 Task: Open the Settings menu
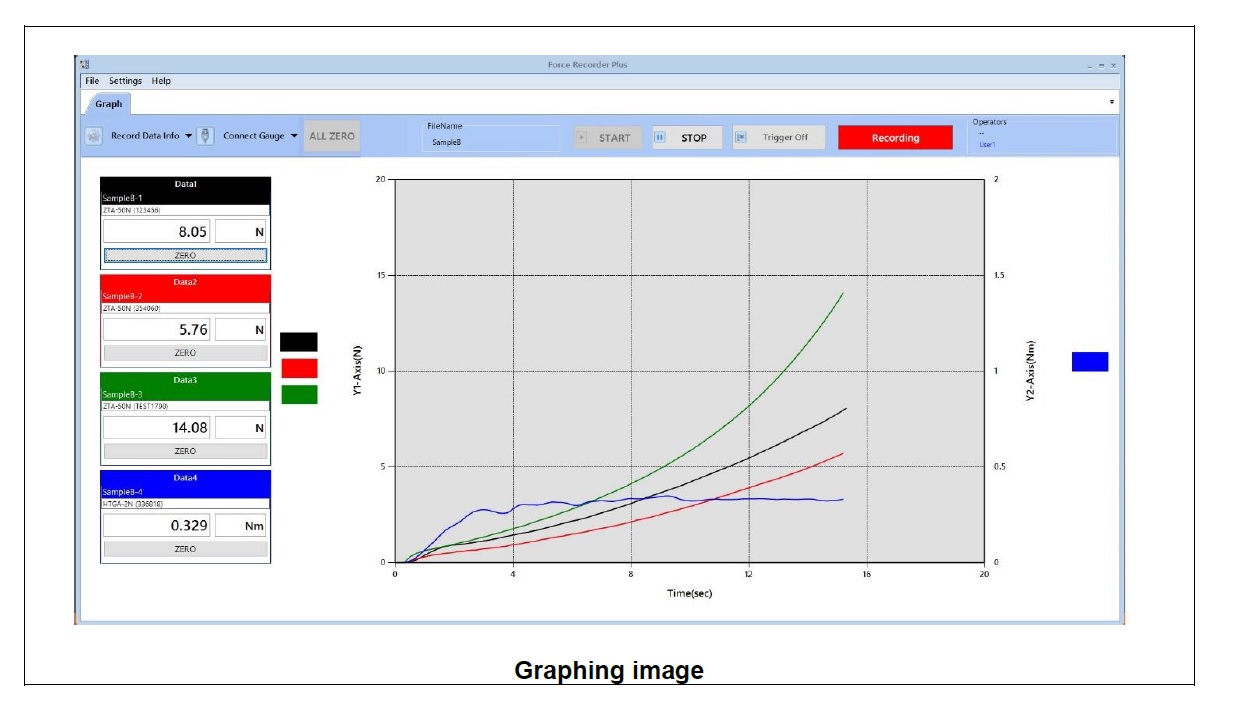tap(125, 81)
